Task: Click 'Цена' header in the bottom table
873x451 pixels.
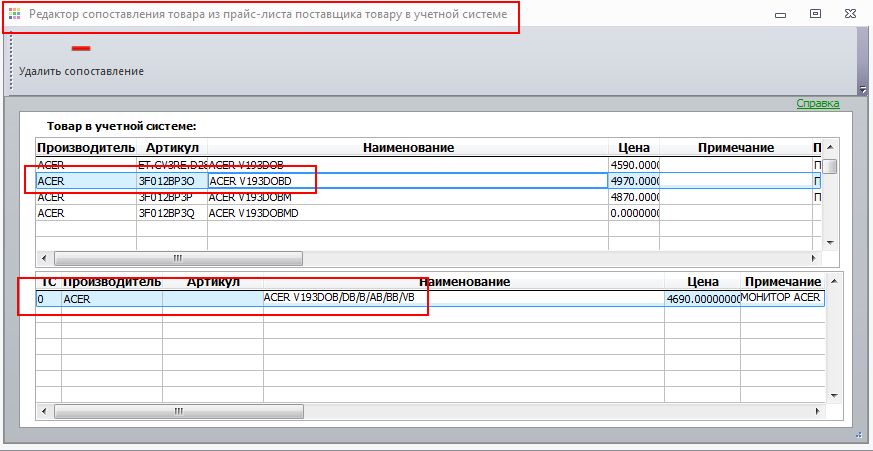Action: click(703, 282)
